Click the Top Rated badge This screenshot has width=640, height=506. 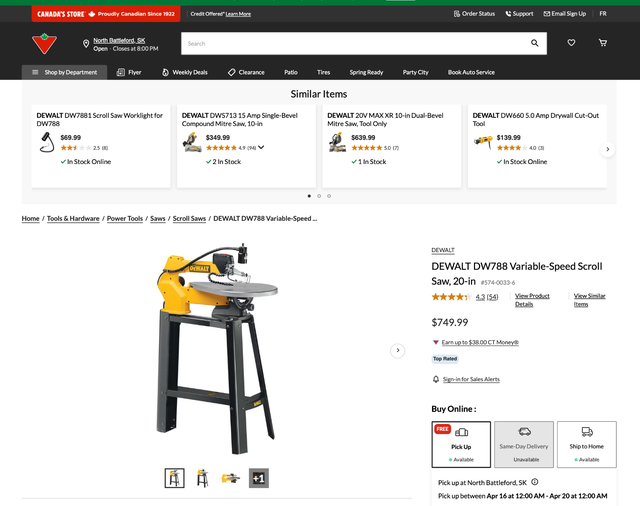tap(445, 359)
